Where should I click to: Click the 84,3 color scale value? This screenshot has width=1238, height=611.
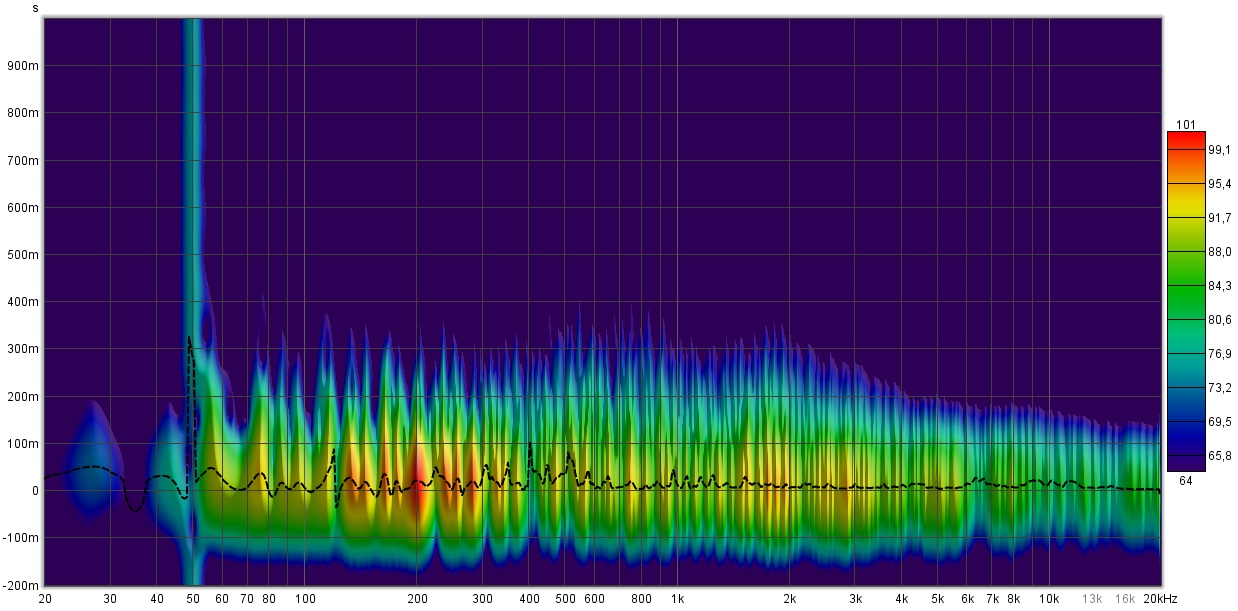tap(1219, 285)
